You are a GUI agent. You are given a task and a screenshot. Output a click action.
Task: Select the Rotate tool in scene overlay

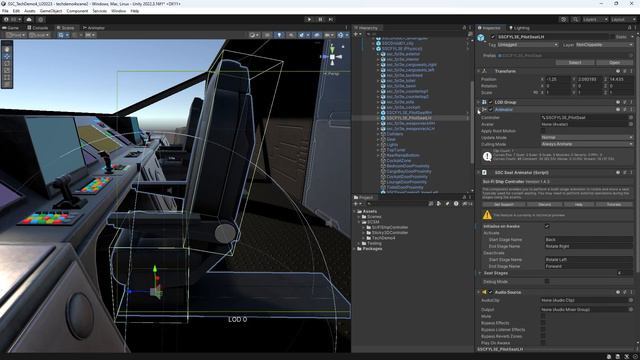tap(7, 63)
